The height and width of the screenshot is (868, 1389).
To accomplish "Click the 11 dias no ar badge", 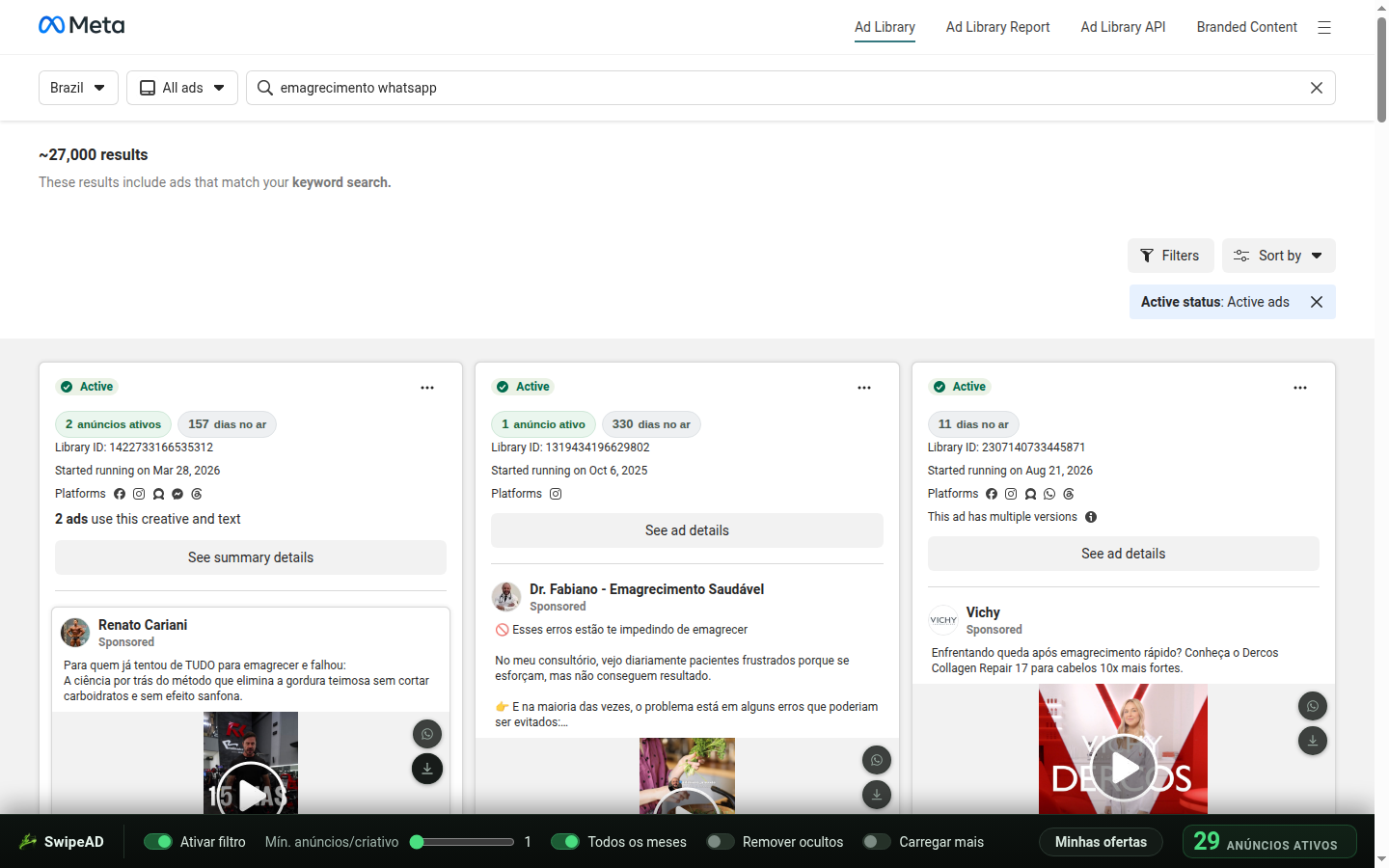I will (x=973, y=424).
